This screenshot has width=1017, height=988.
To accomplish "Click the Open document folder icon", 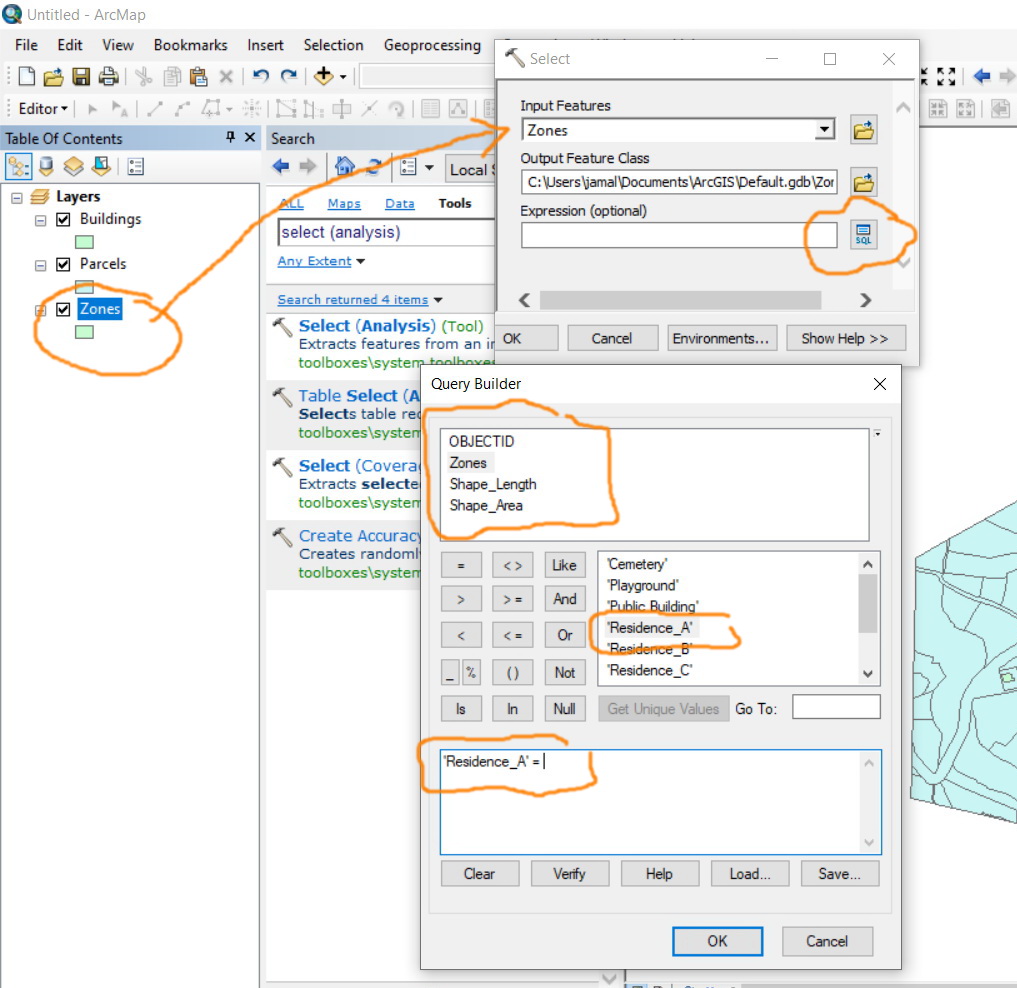I will click(x=53, y=77).
